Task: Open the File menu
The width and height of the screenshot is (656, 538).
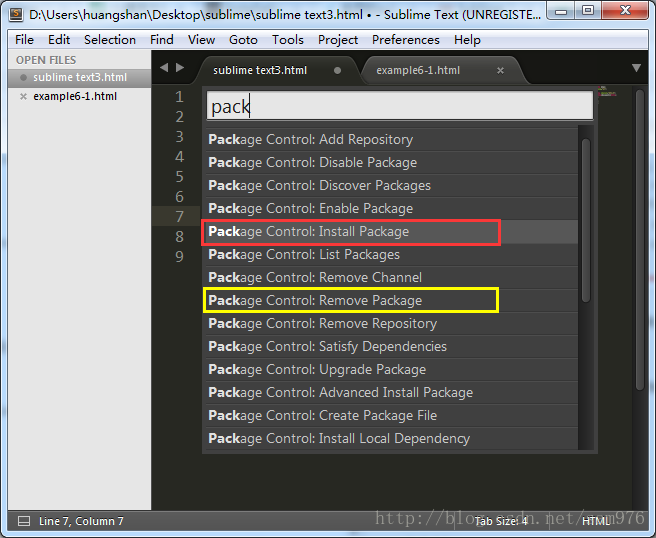Action: [x=24, y=40]
